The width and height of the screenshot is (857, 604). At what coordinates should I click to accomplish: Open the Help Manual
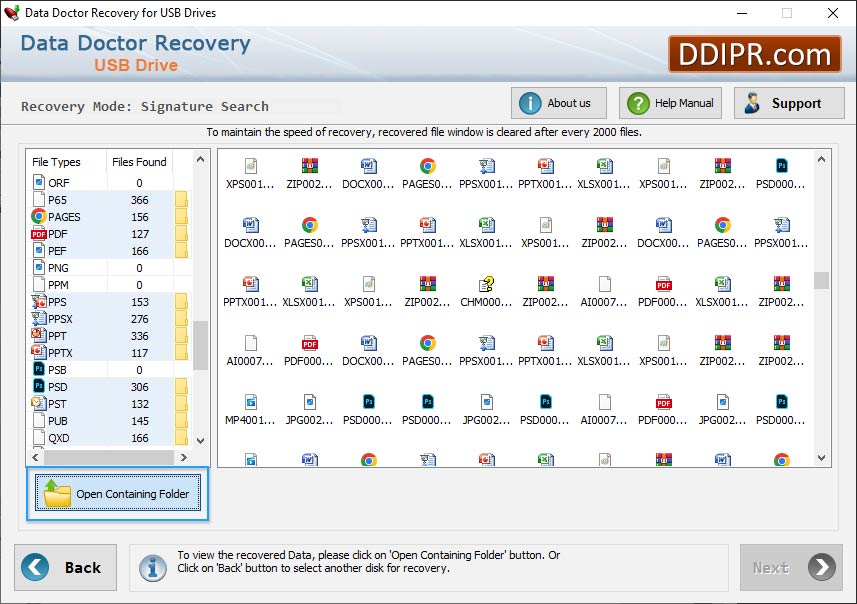click(x=670, y=103)
